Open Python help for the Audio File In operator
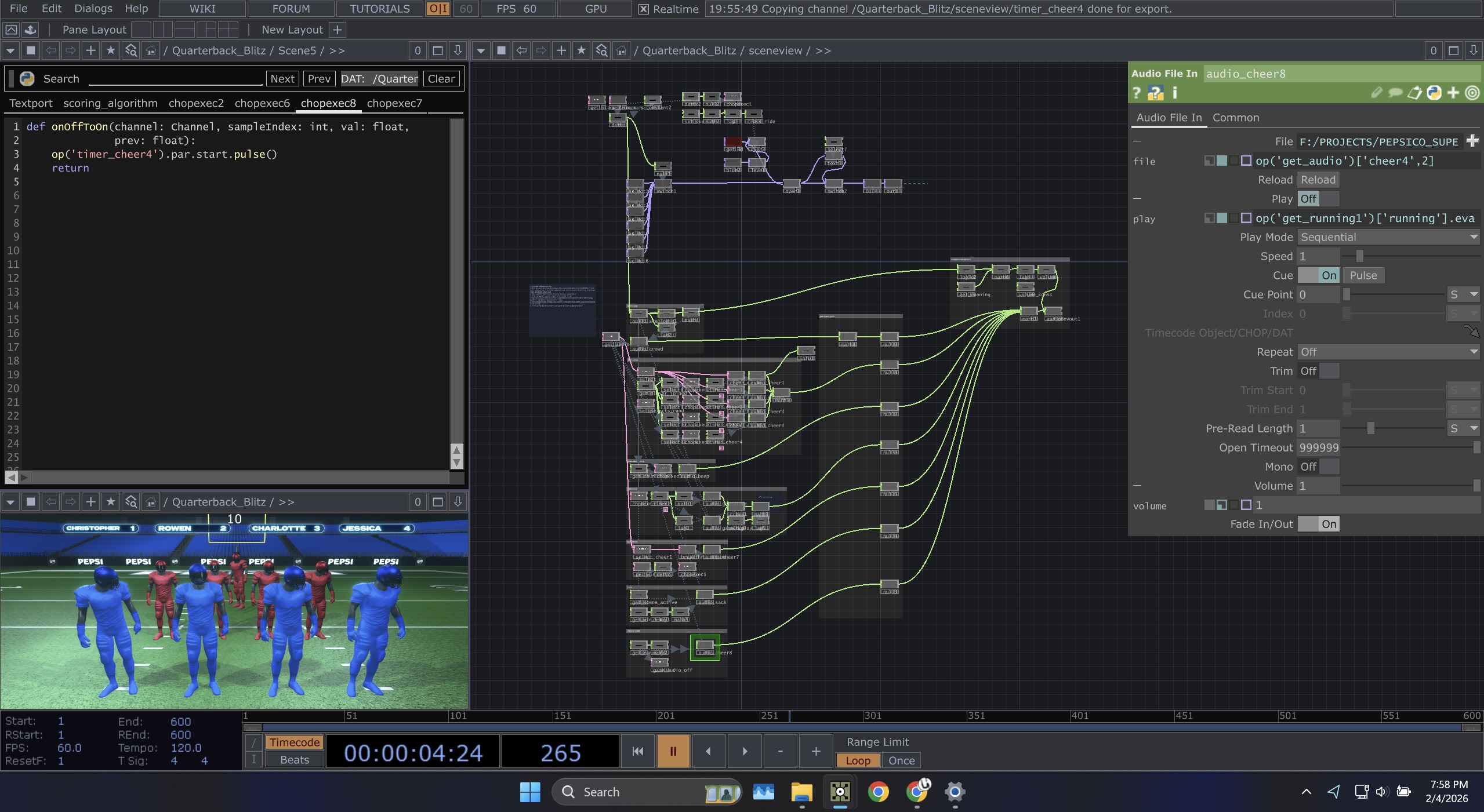This screenshot has width=1484, height=812. 1155,93
